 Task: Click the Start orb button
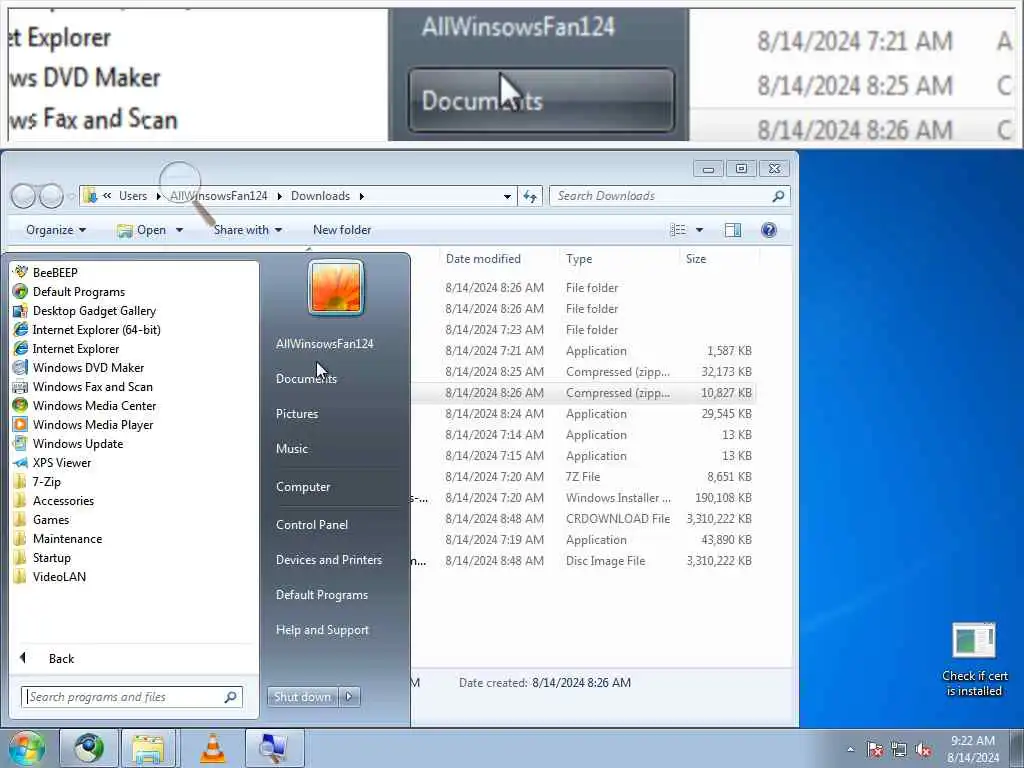click(27, 748)
